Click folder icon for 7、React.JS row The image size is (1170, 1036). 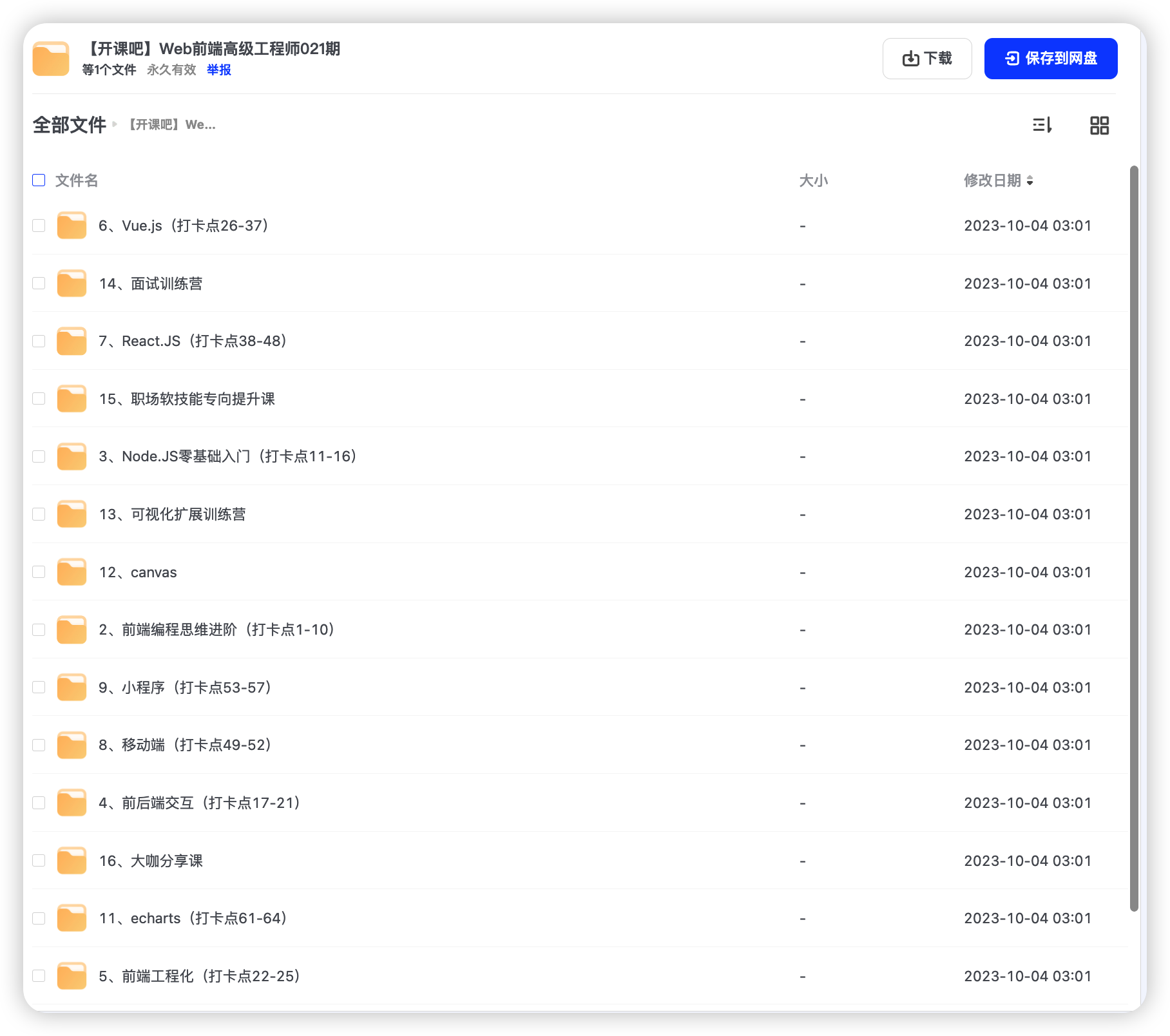pyautogui.click(x=72, y=341)
